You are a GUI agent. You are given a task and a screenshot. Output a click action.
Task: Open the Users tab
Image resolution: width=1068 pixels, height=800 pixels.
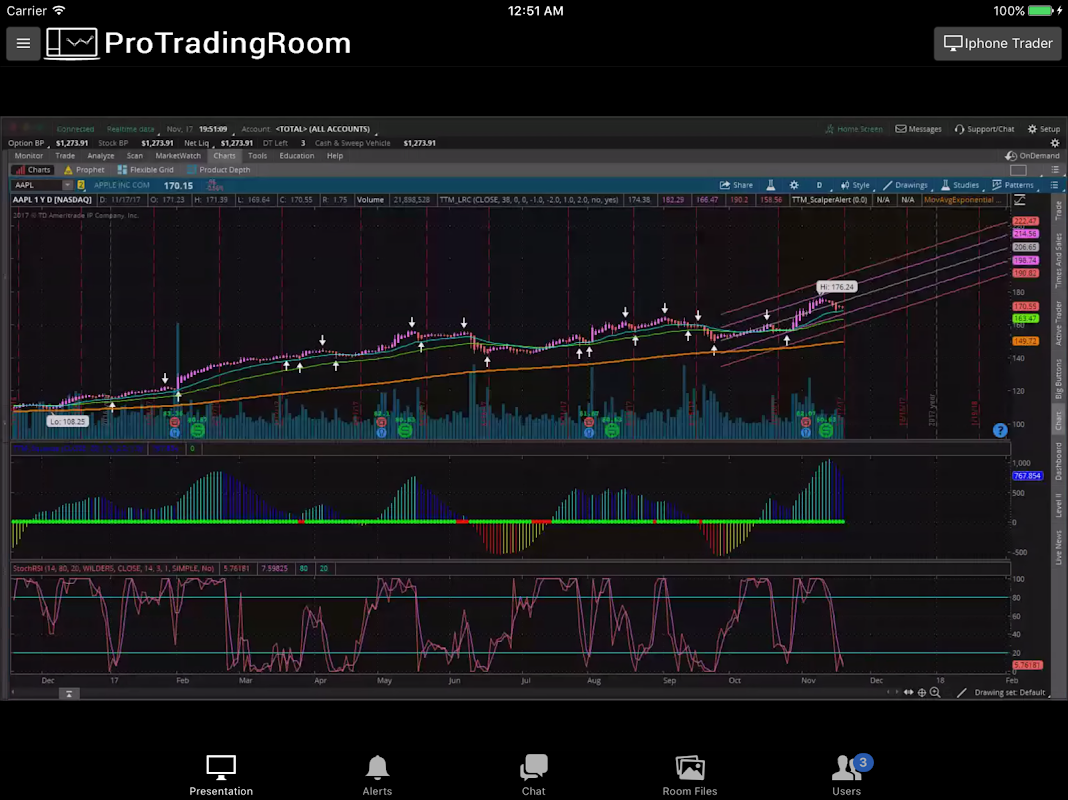pos(847,775)
